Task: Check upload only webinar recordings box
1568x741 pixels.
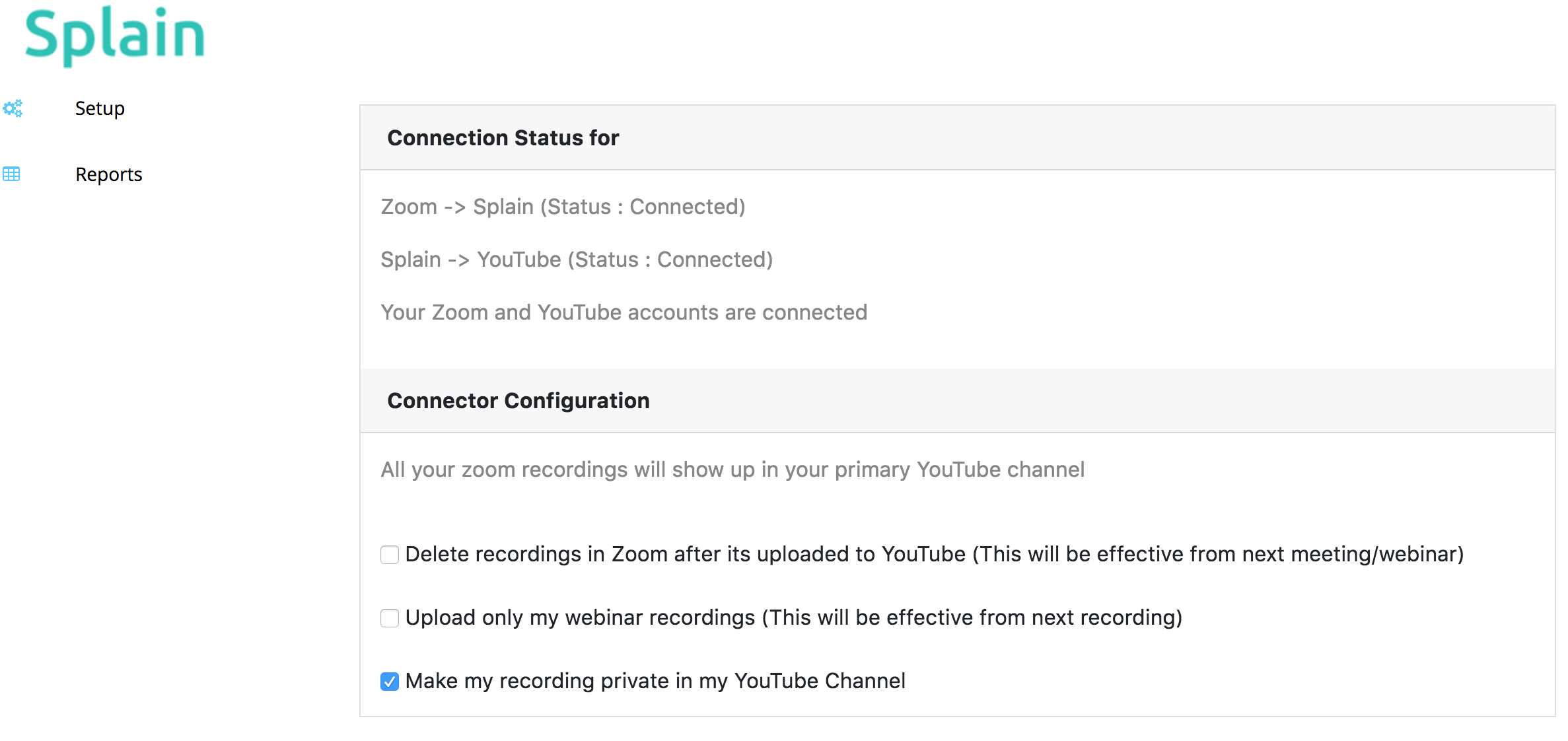Action: click(x=390, y=618)
